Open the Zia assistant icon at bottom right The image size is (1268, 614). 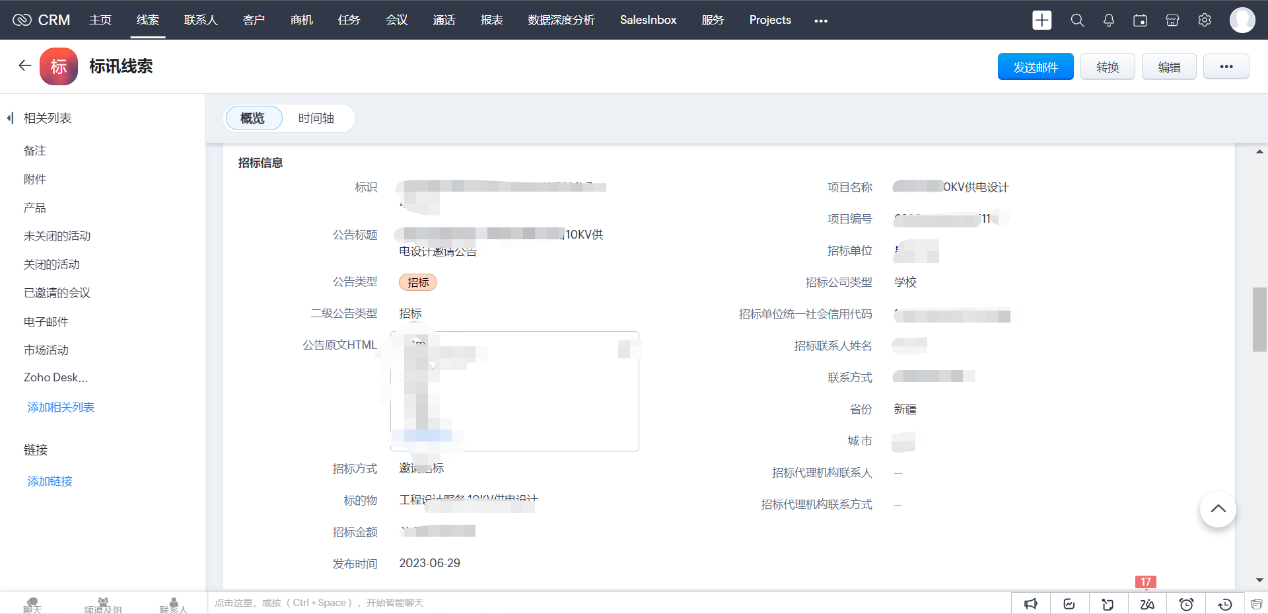point(1145,603)
